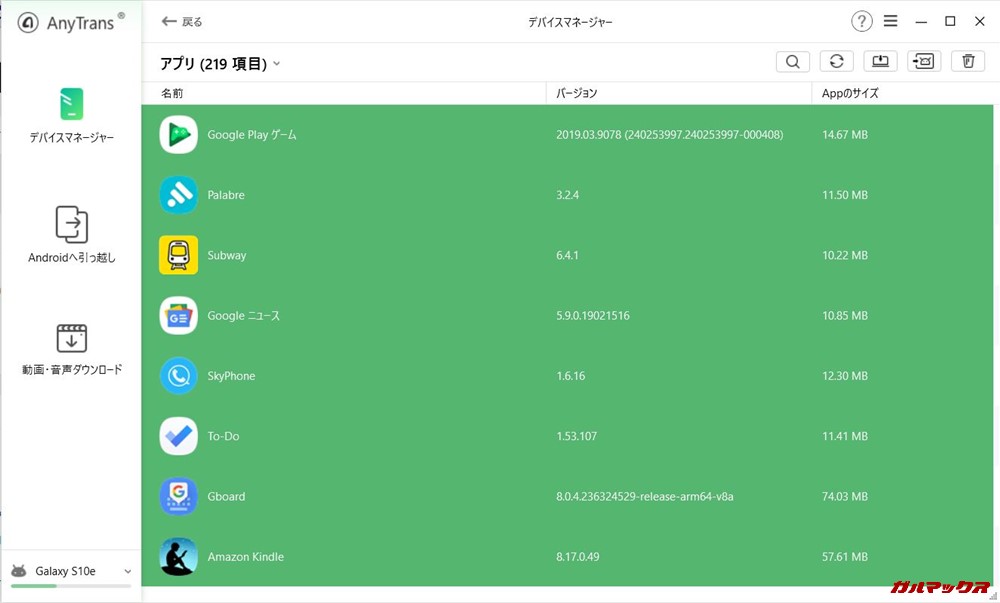
Task: Click the install-to-Android device icon
Action: (x=923, y=61)
